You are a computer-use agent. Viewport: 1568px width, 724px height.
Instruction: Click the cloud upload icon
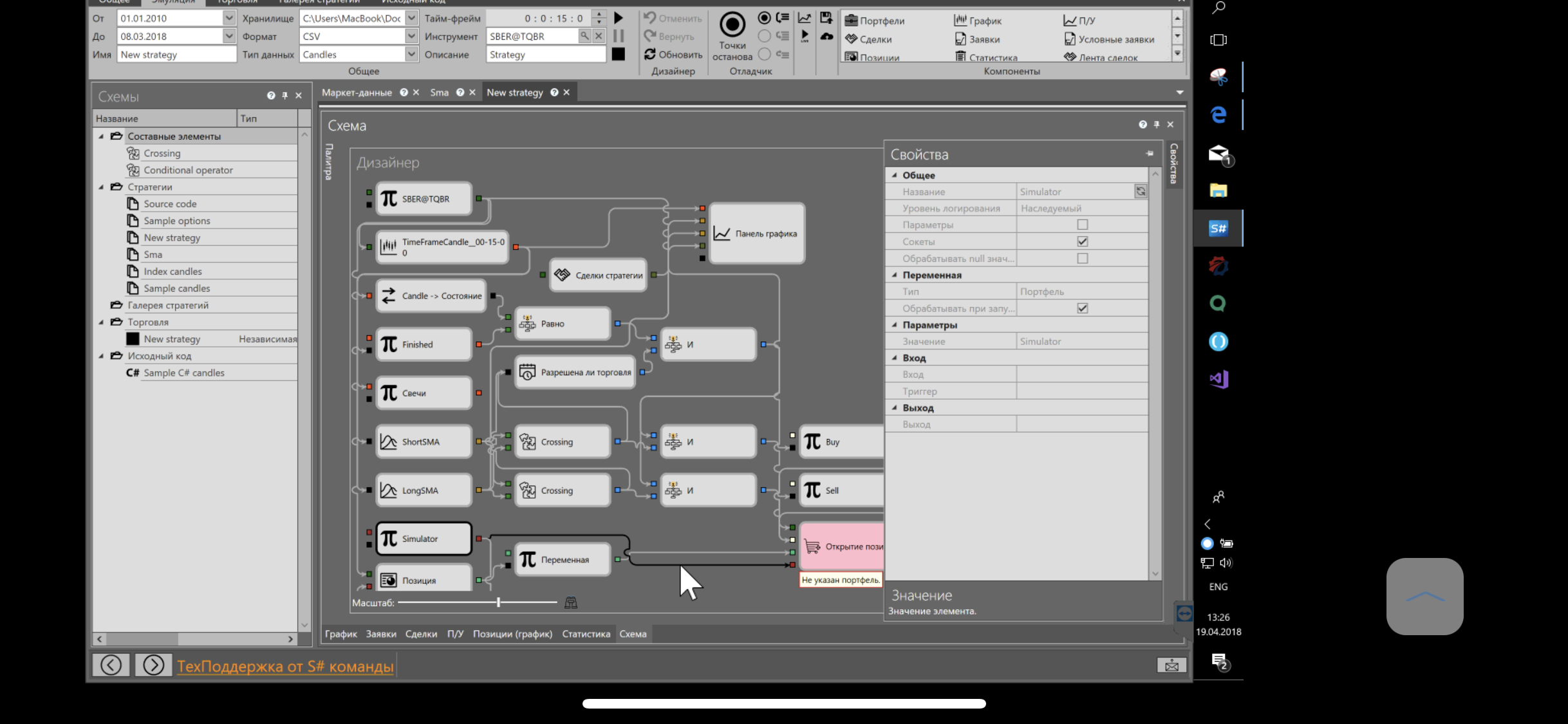826,37
